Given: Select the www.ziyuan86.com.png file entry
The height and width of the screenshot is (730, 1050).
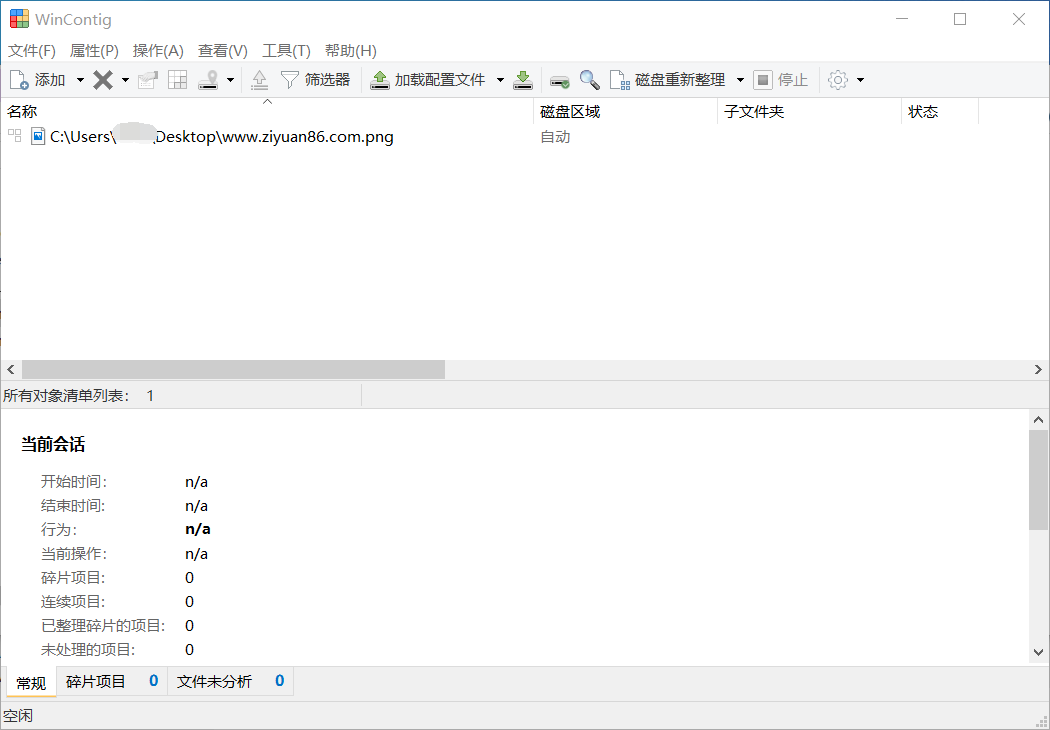Looking at the screenshot, I should [x=221, y=137].
